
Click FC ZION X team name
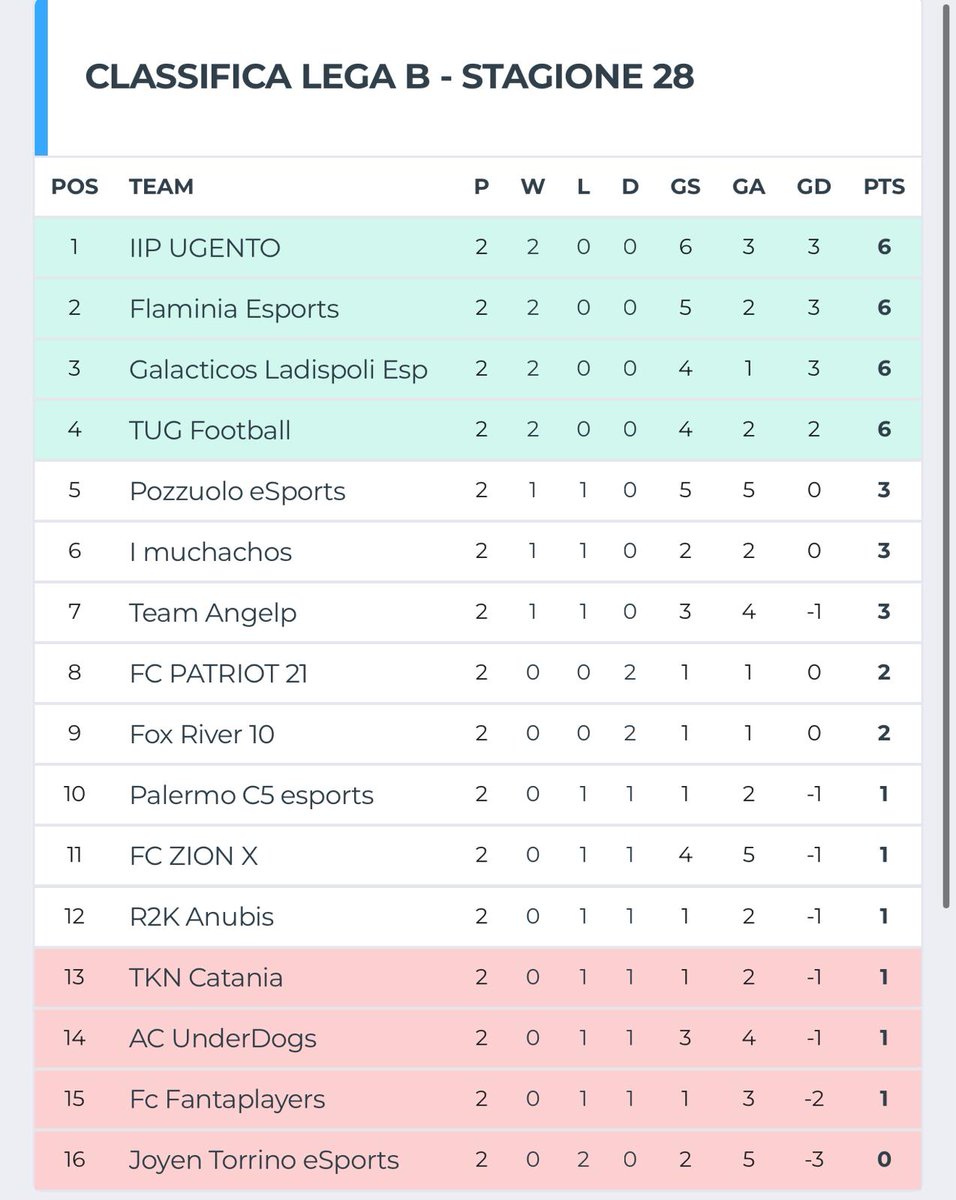click(194, 856)
